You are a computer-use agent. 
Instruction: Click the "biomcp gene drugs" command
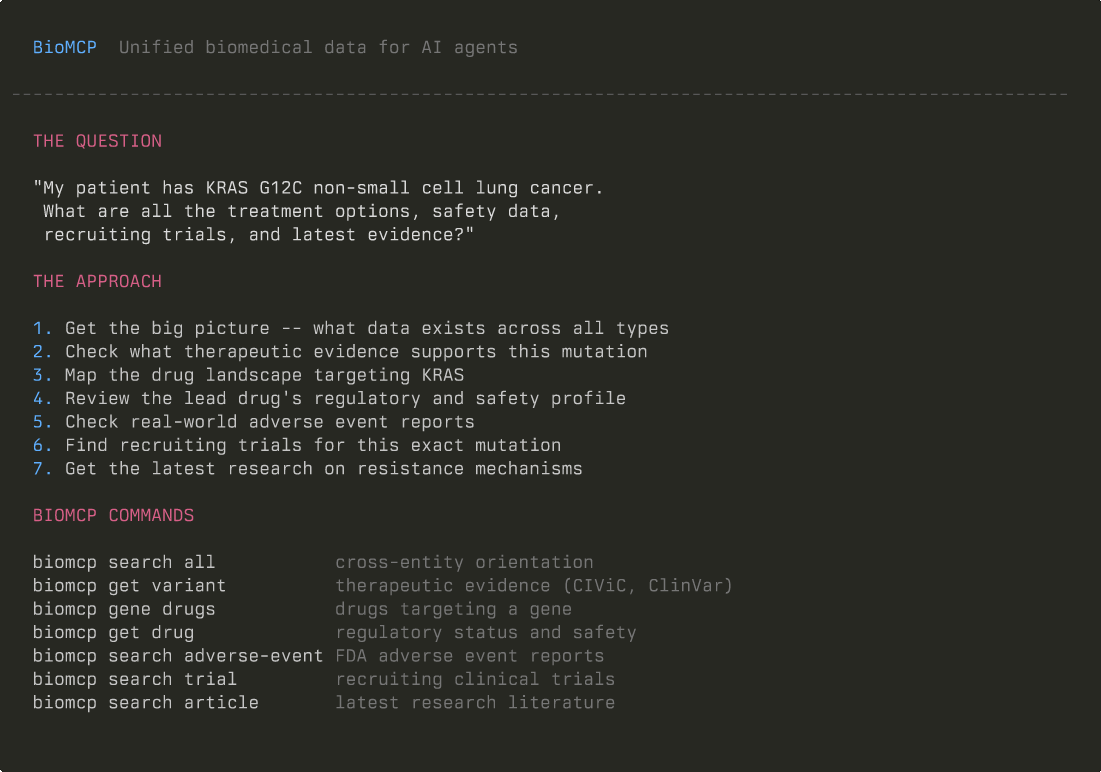(x=124, y=609)
